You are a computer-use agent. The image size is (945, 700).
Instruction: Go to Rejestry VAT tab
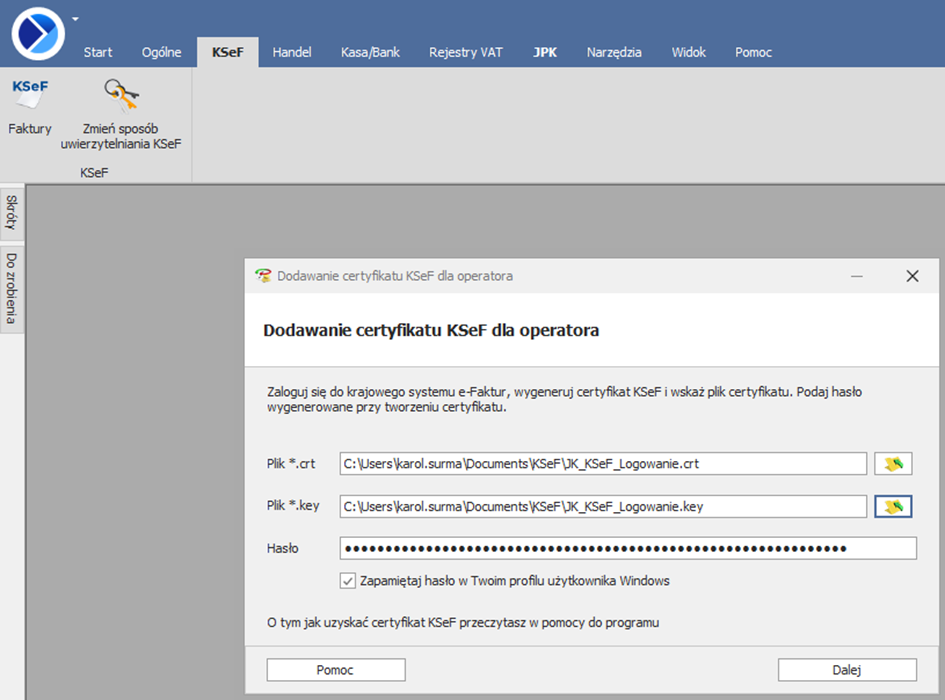(466, 52)
